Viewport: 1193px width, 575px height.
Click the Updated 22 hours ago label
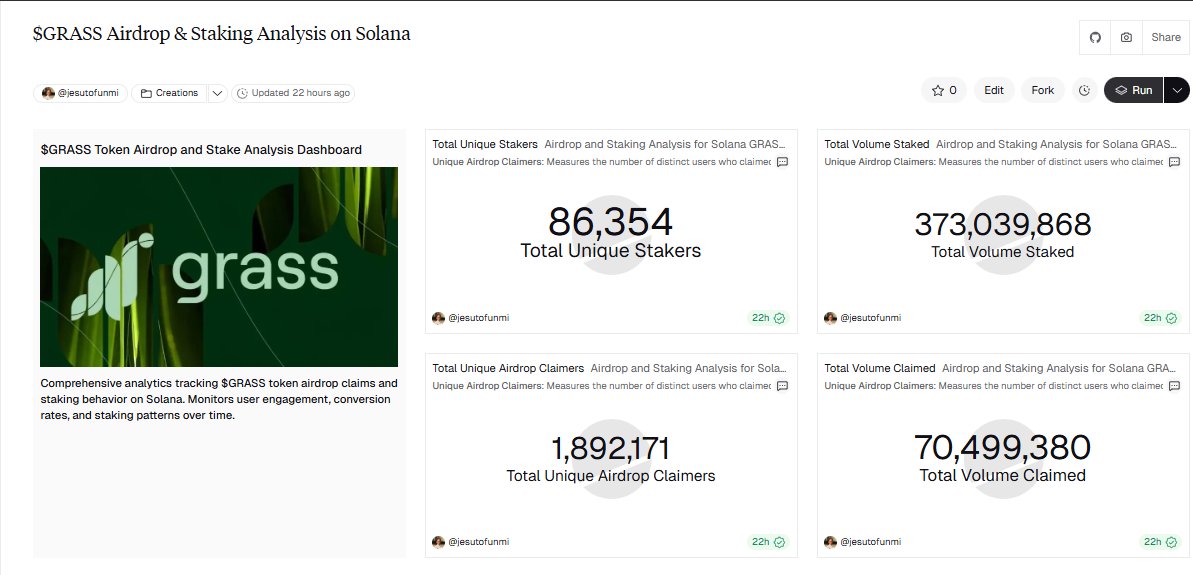pyautogui.click(x=293, y=93)
